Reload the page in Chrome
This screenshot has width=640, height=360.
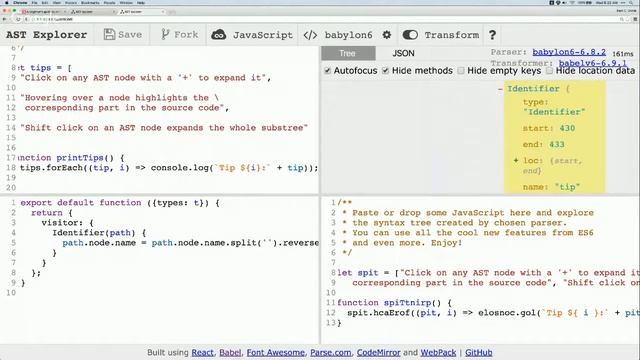pyautogui.click(x=18, y=19)
